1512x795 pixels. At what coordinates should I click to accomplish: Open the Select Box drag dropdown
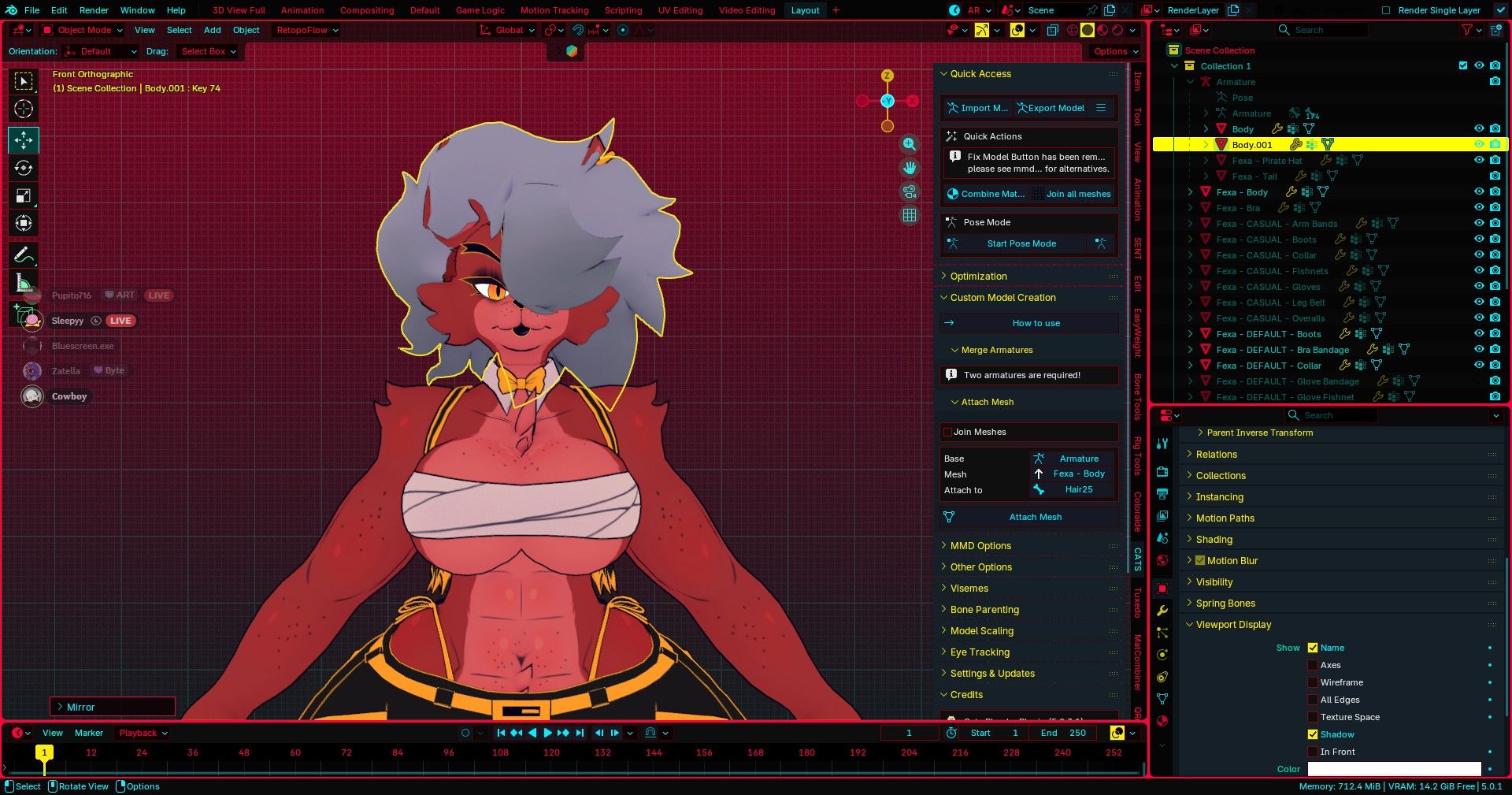click(208, 51)
